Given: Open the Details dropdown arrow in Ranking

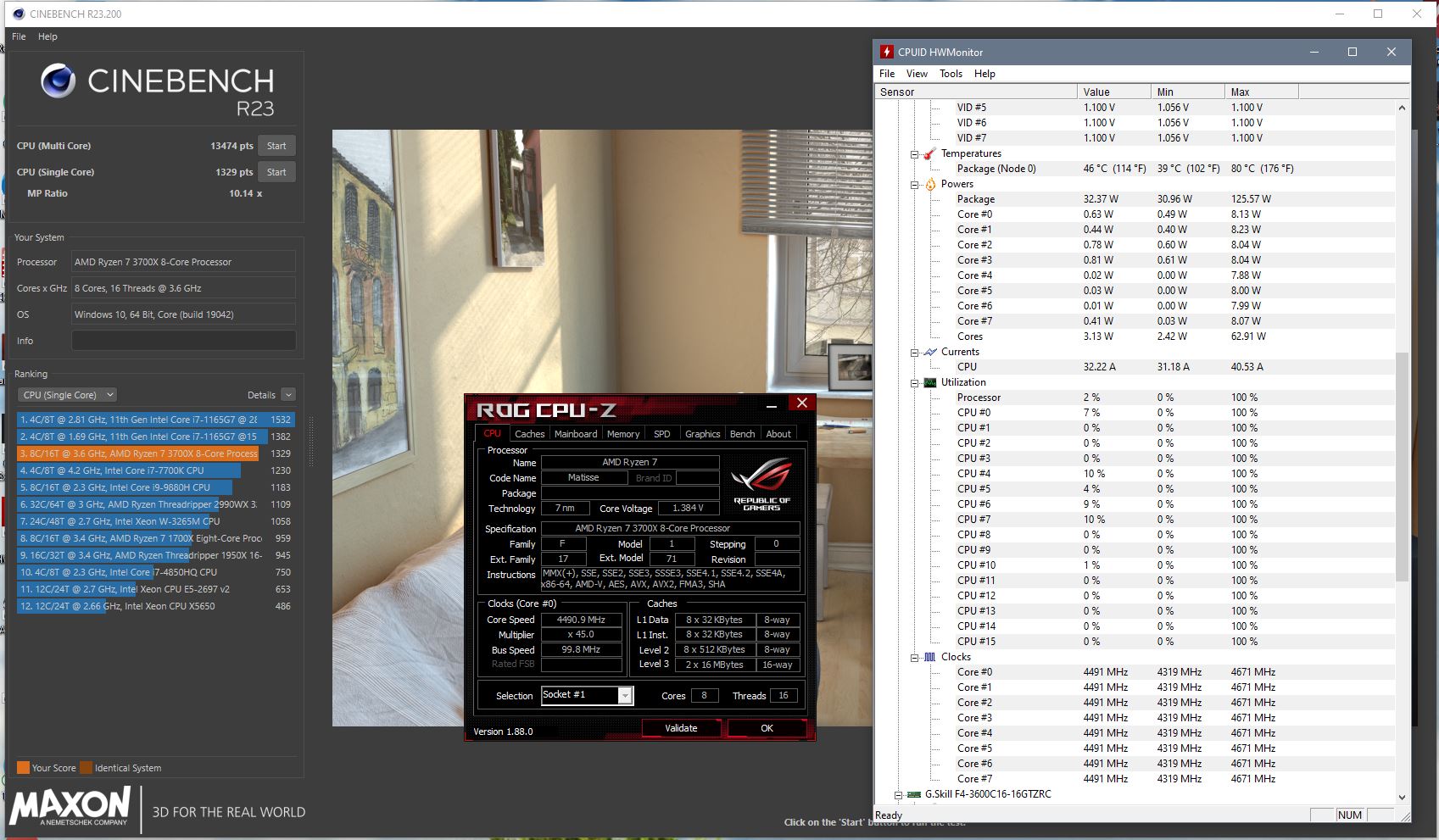Looking at the screenshot, I should [288, 395].
